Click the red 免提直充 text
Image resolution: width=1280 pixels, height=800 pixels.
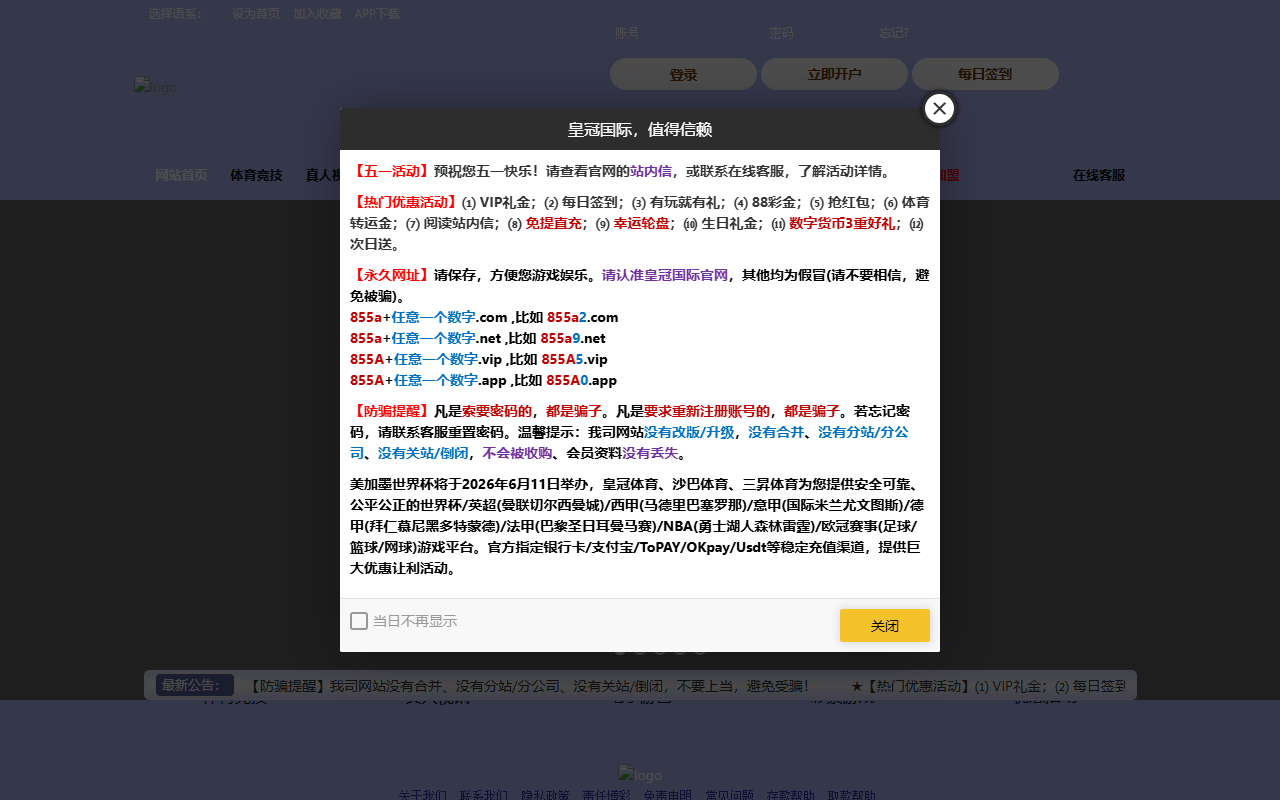pyautogui.click(x=554, y=223)
